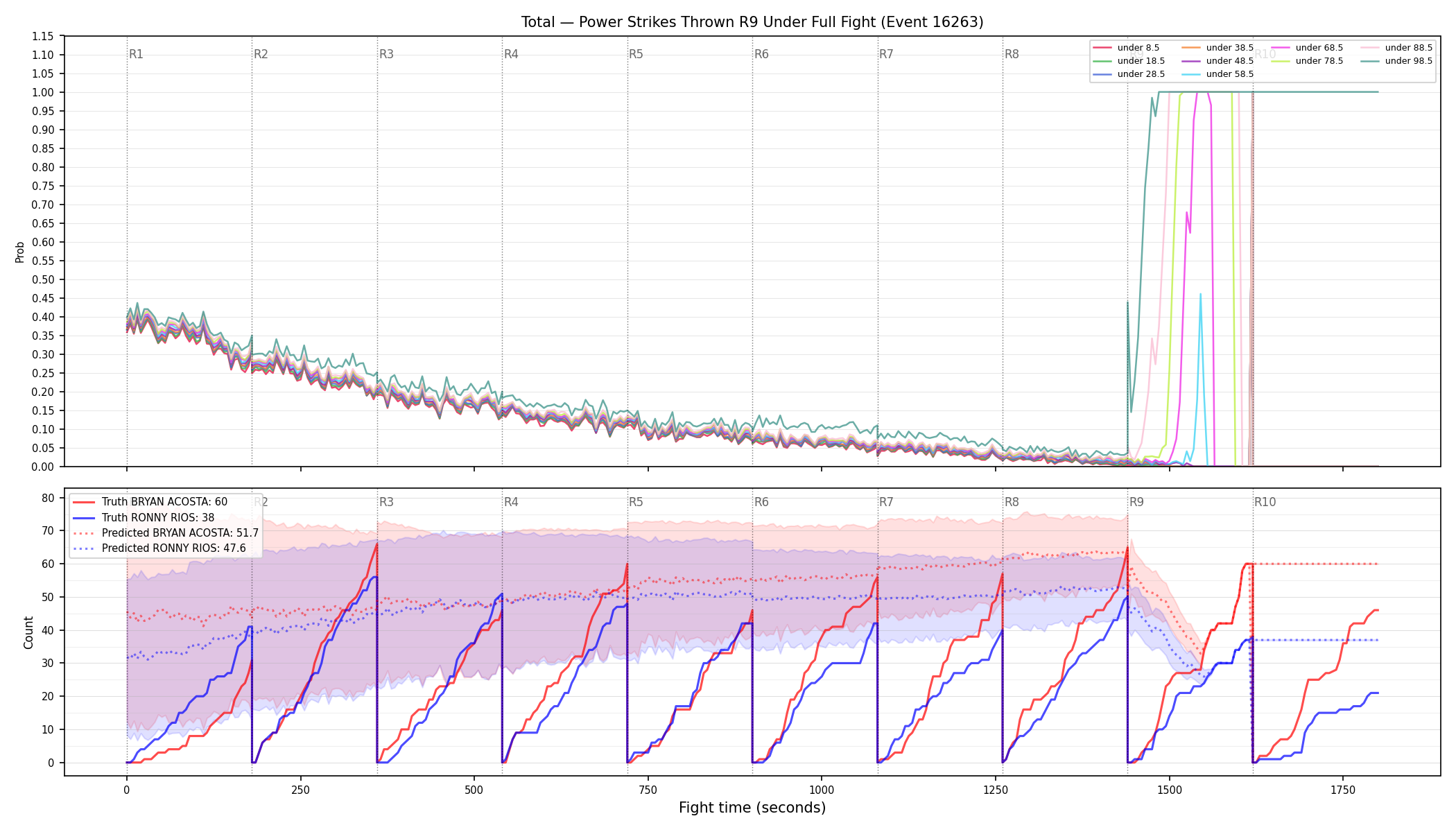Click the 'under 68.5' legend entry
1456x832 pixels.
(1308, 48)
